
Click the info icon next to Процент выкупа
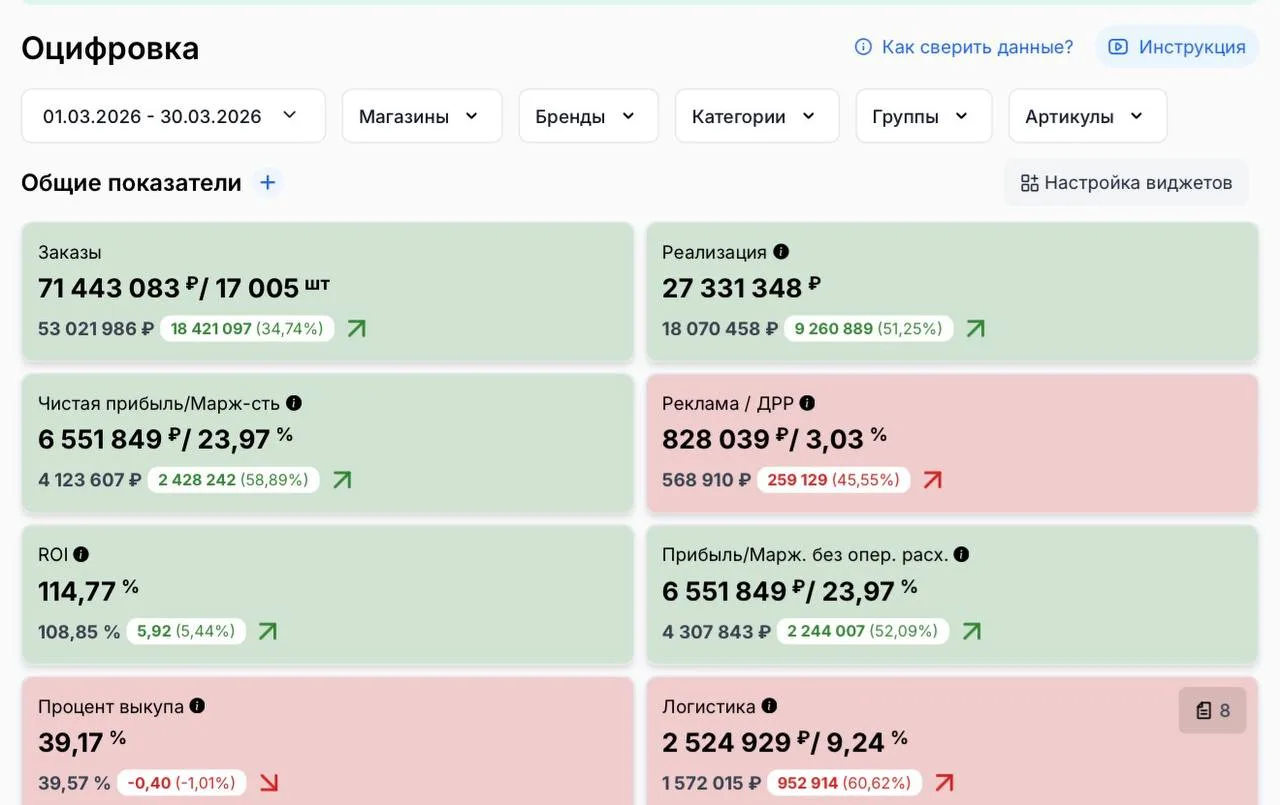(197, 706)
